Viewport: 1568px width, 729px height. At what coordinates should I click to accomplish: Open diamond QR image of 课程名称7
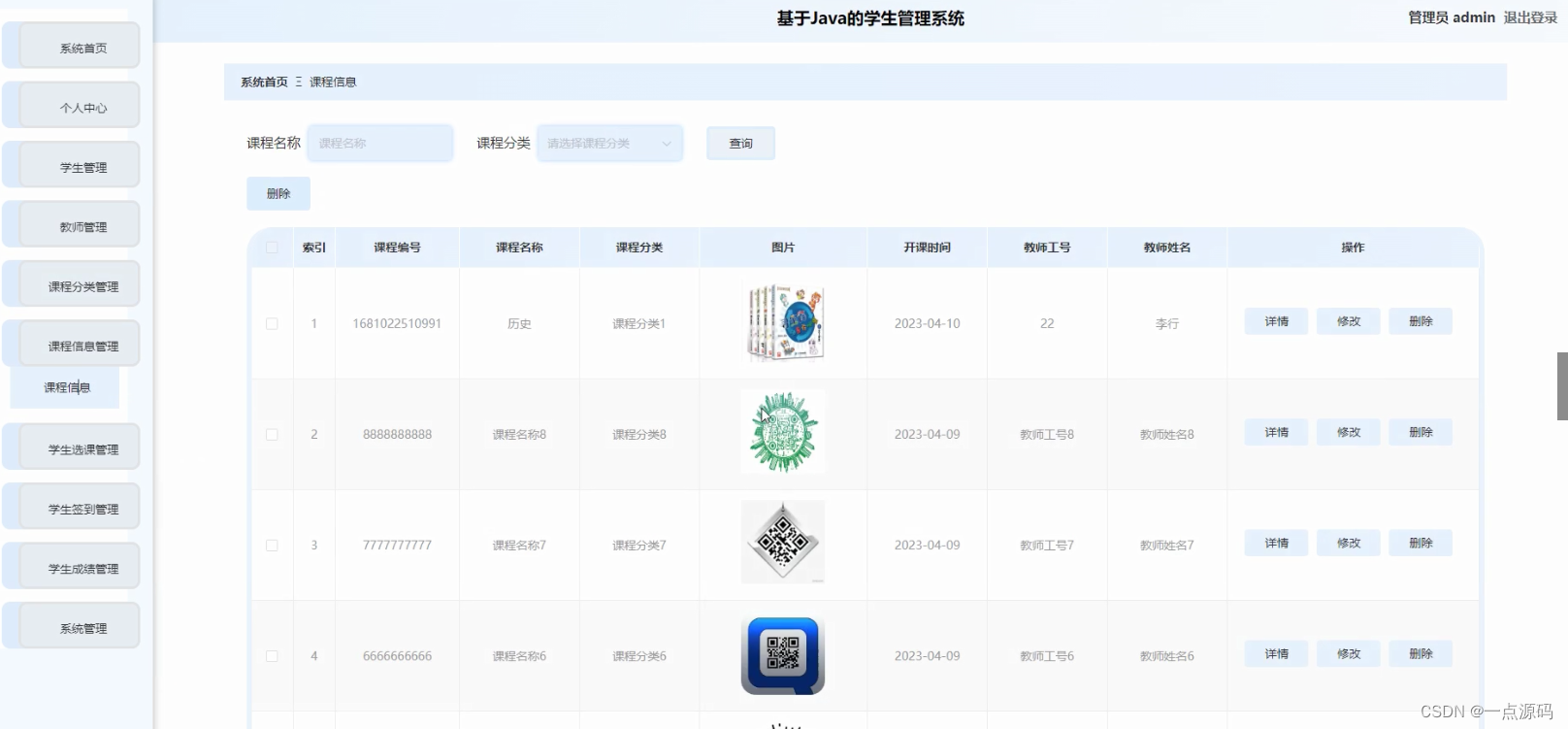(x=783, y=543)
